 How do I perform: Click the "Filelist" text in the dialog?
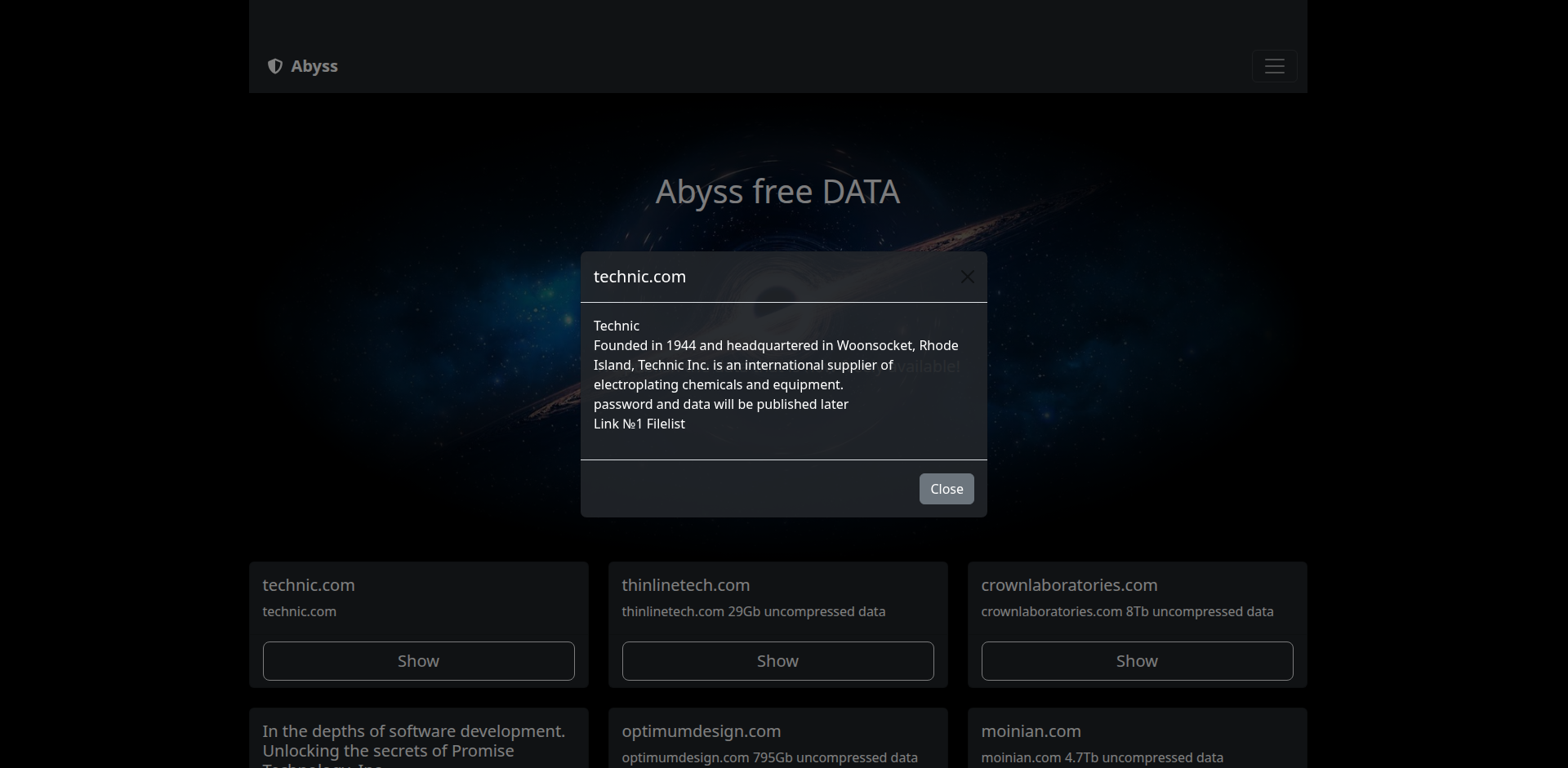tap(666, 424)
